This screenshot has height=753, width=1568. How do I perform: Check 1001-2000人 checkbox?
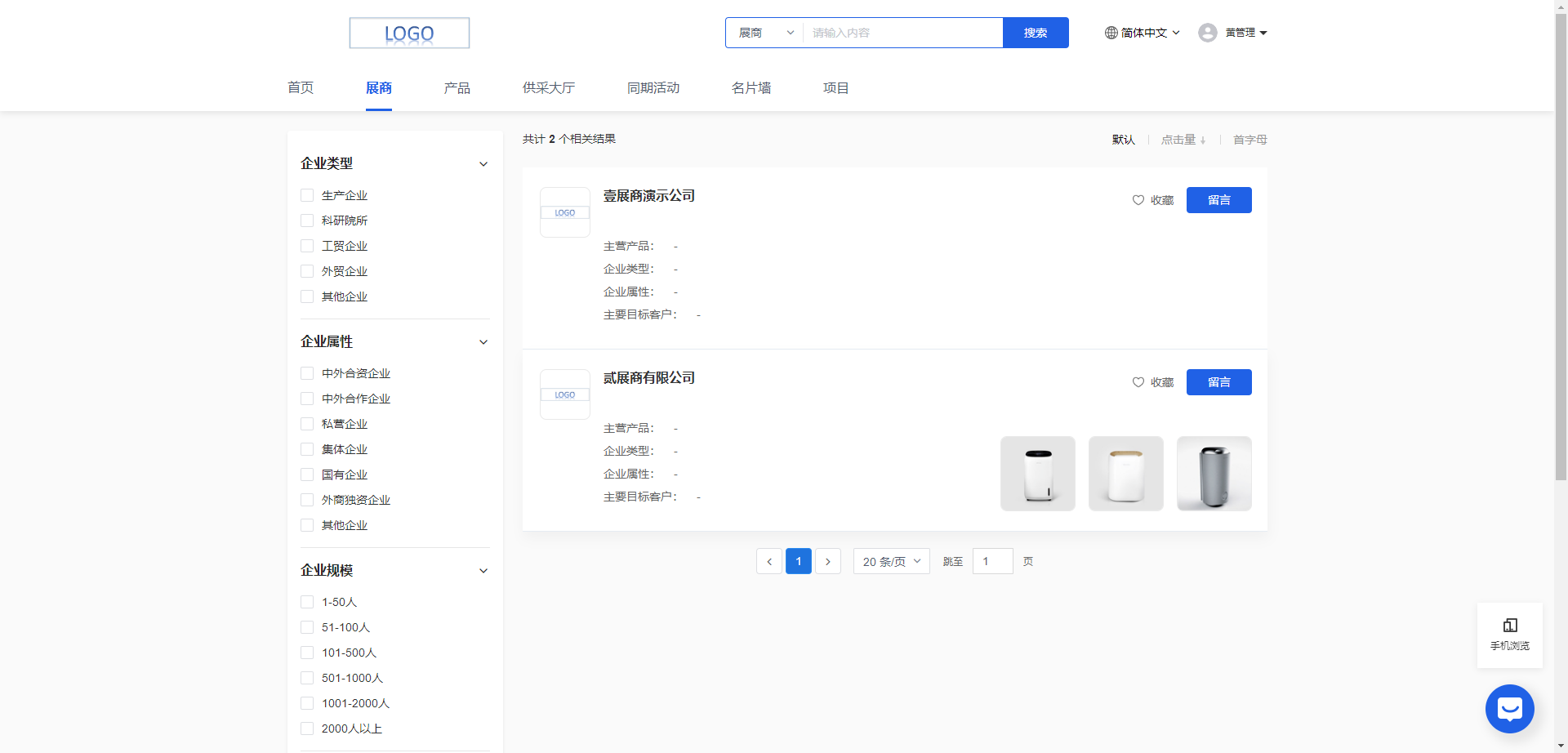pyautogui.click(x=307, y=703)
